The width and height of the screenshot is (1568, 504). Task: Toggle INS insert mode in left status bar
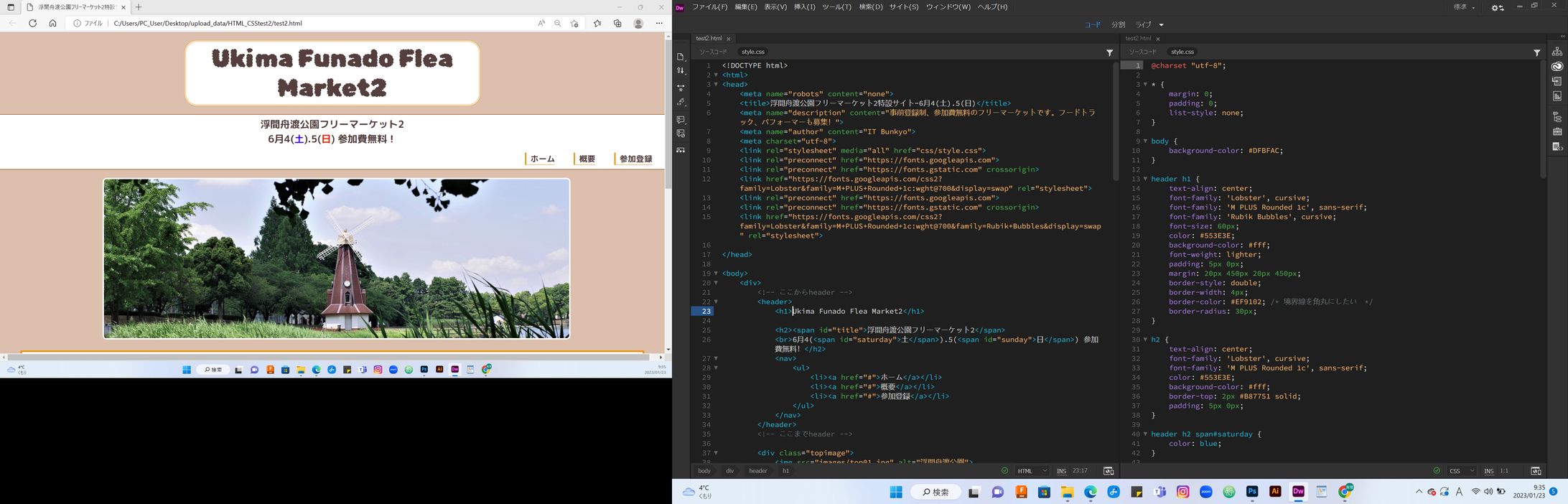pos(1061,471)
